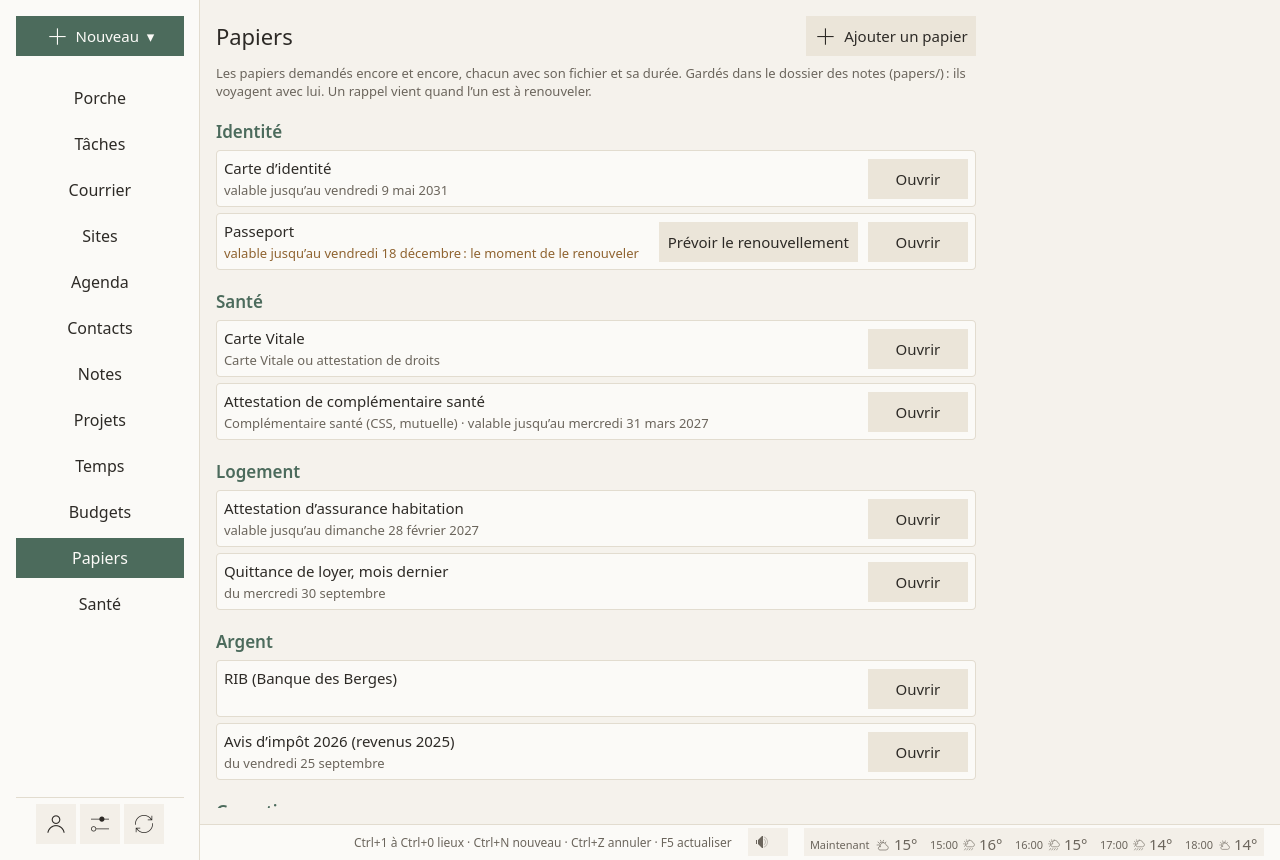The image size is (1280, 860).
Task: Open Santé in the sidebar
Action: coord(100,604)
